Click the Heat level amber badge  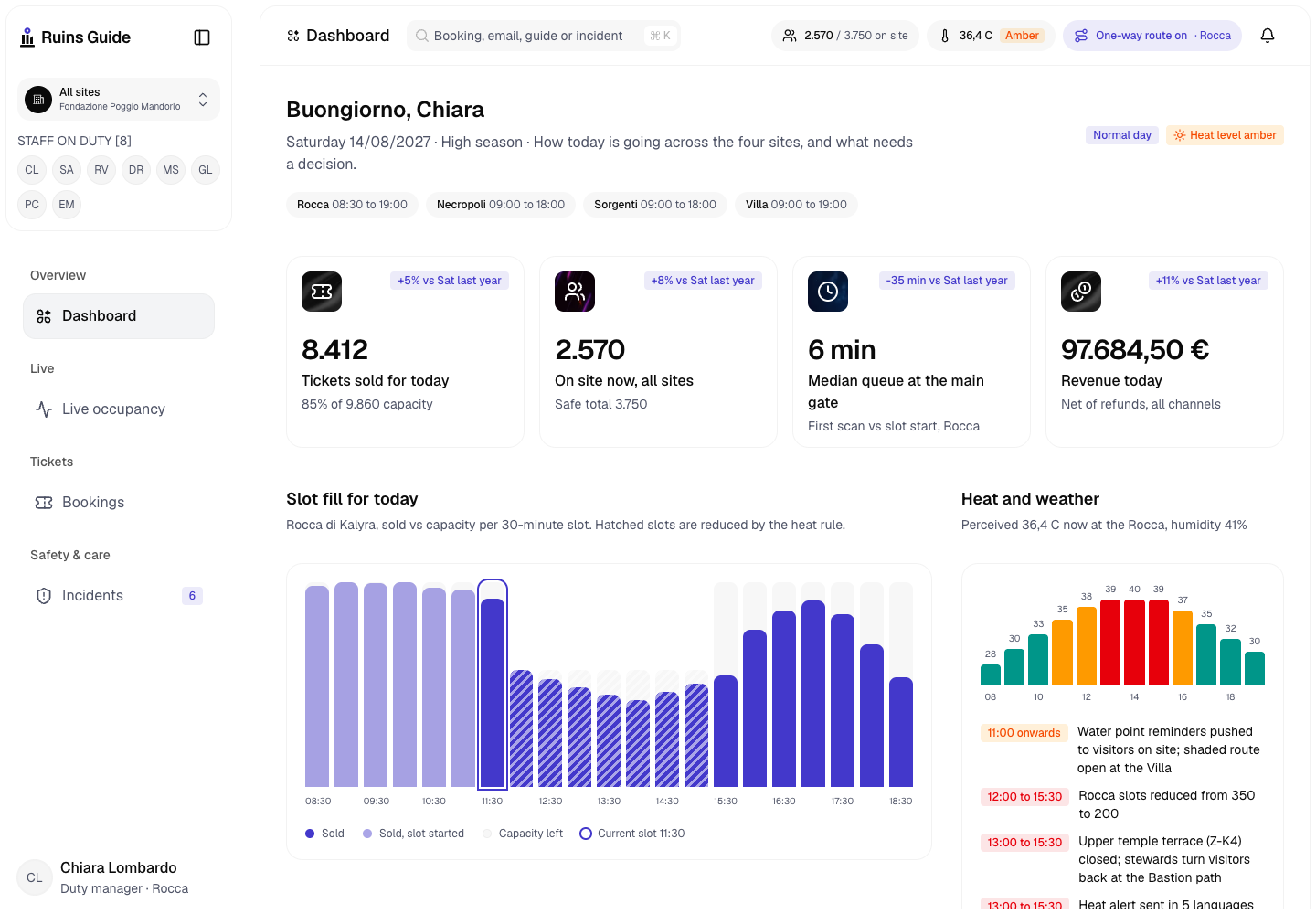tap(1226, 135)
